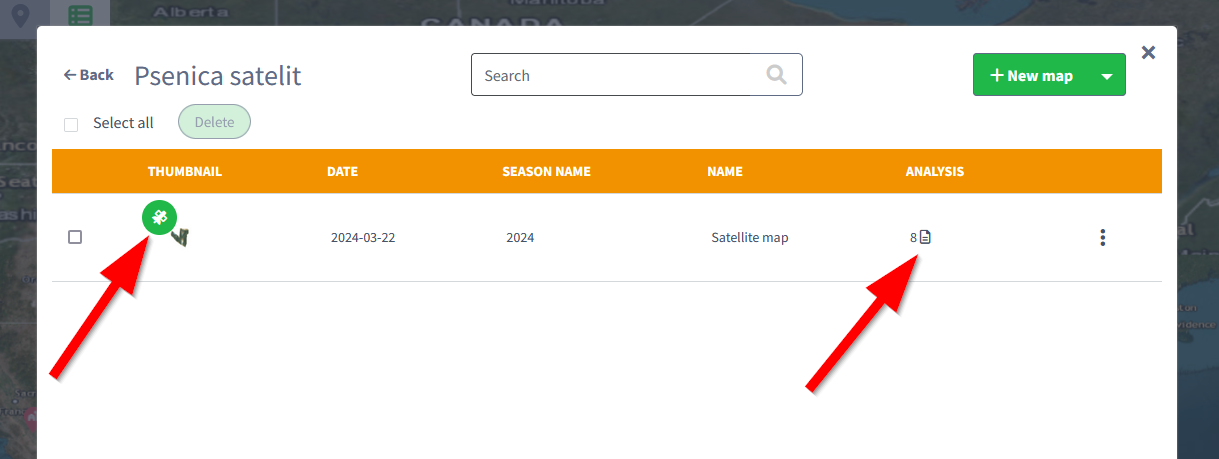
Task: Tick the Select all checkbox
Action: coord(71,124)
